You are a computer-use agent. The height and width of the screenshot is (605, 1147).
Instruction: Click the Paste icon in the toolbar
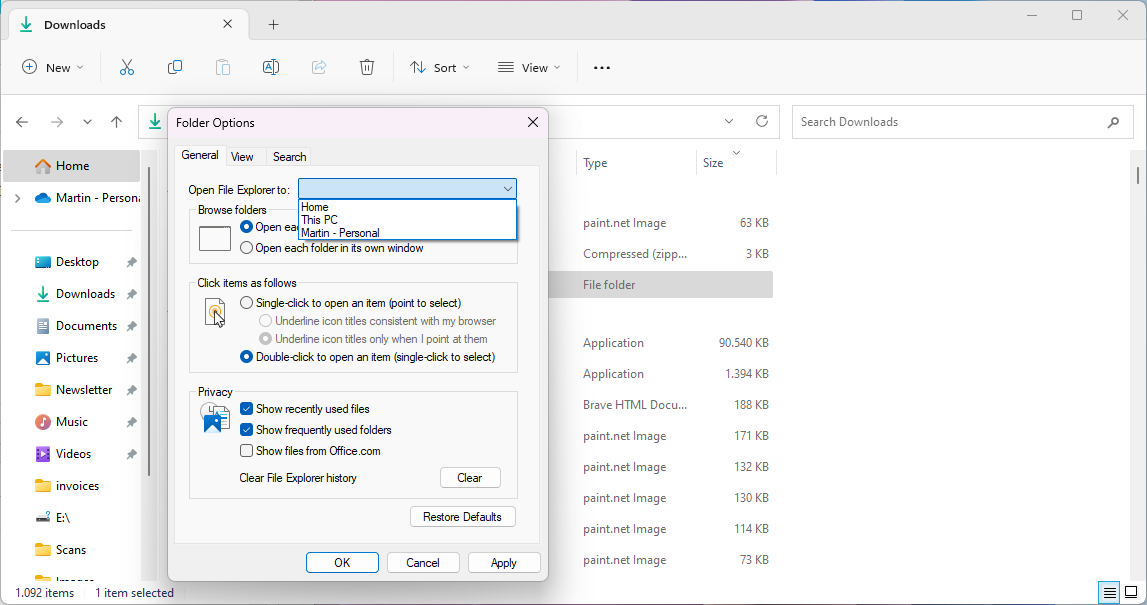click(x=223, y=67)
